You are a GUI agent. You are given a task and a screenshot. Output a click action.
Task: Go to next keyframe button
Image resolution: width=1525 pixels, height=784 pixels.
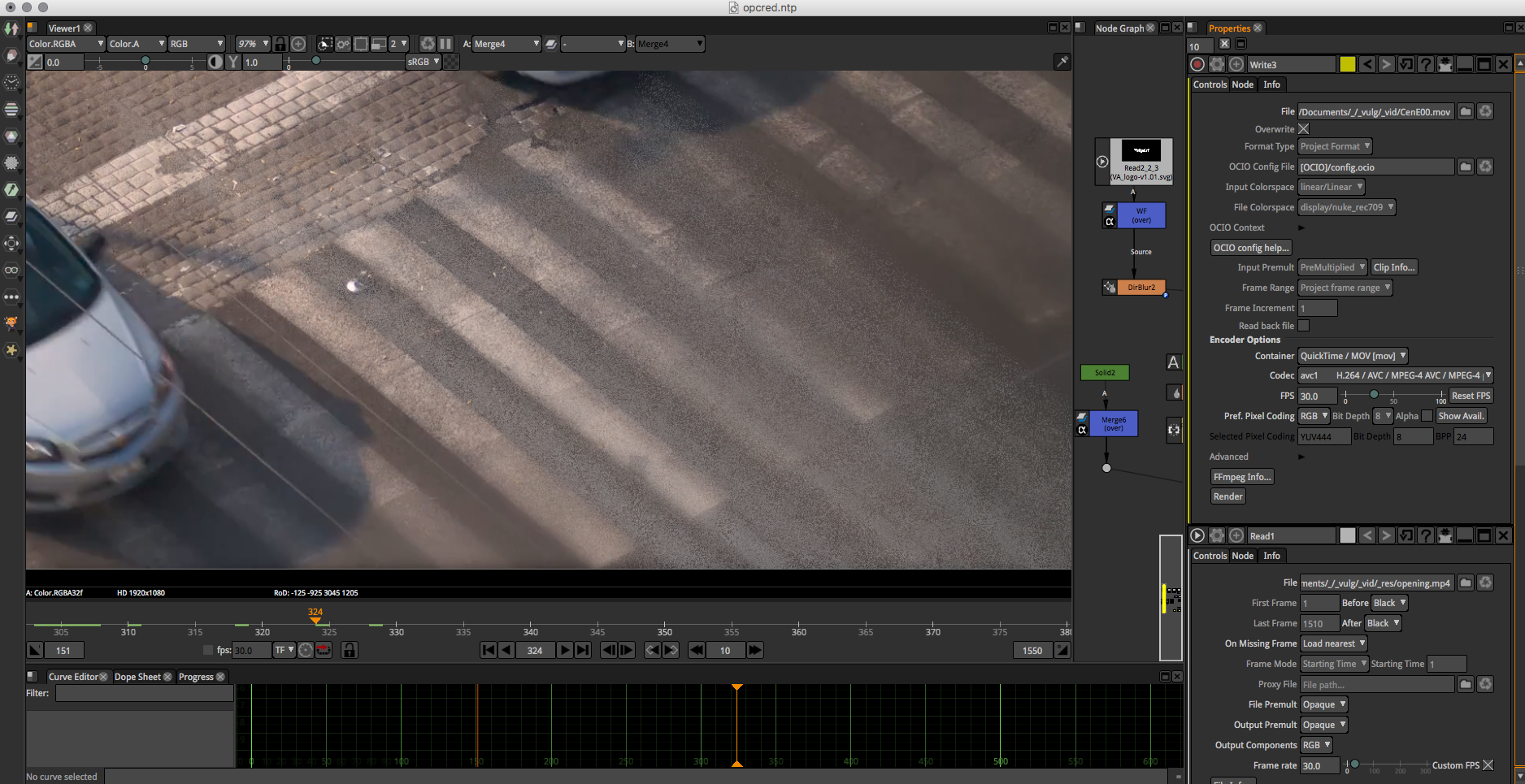point(671,650)
